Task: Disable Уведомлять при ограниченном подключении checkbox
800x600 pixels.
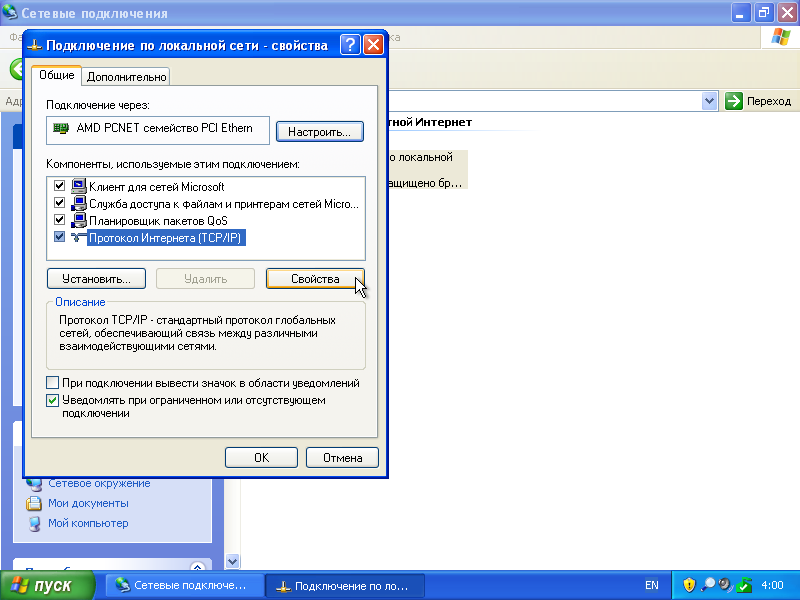Action: point(52,401)
